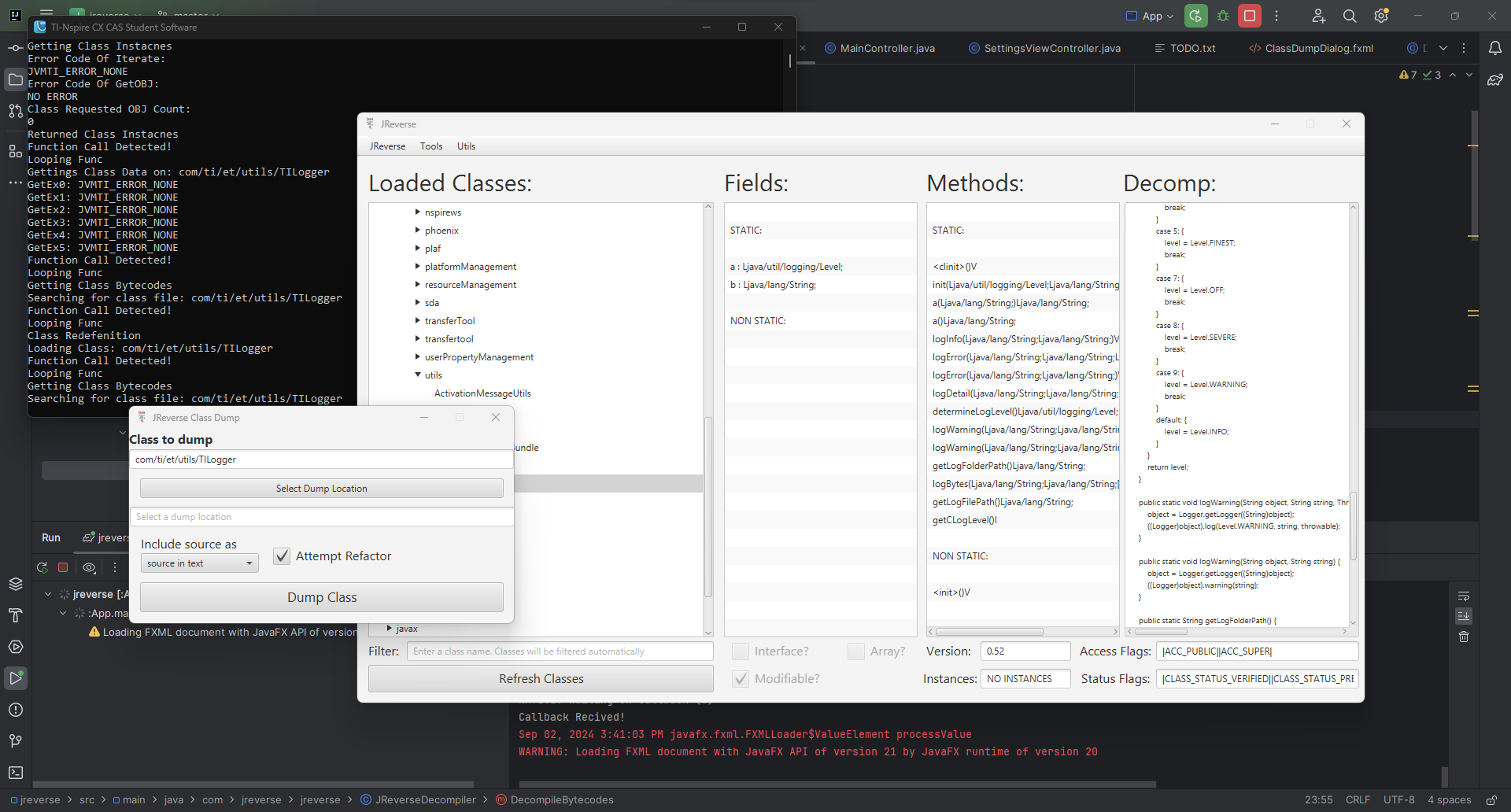Click the Class to dump text field

pos(322,460)
